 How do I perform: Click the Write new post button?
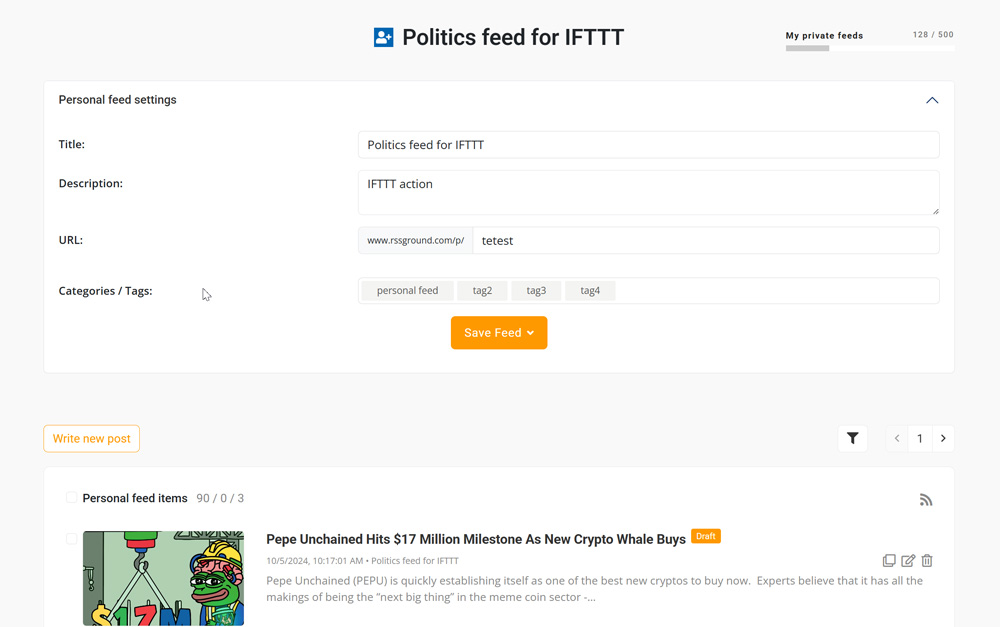(92, 439)
